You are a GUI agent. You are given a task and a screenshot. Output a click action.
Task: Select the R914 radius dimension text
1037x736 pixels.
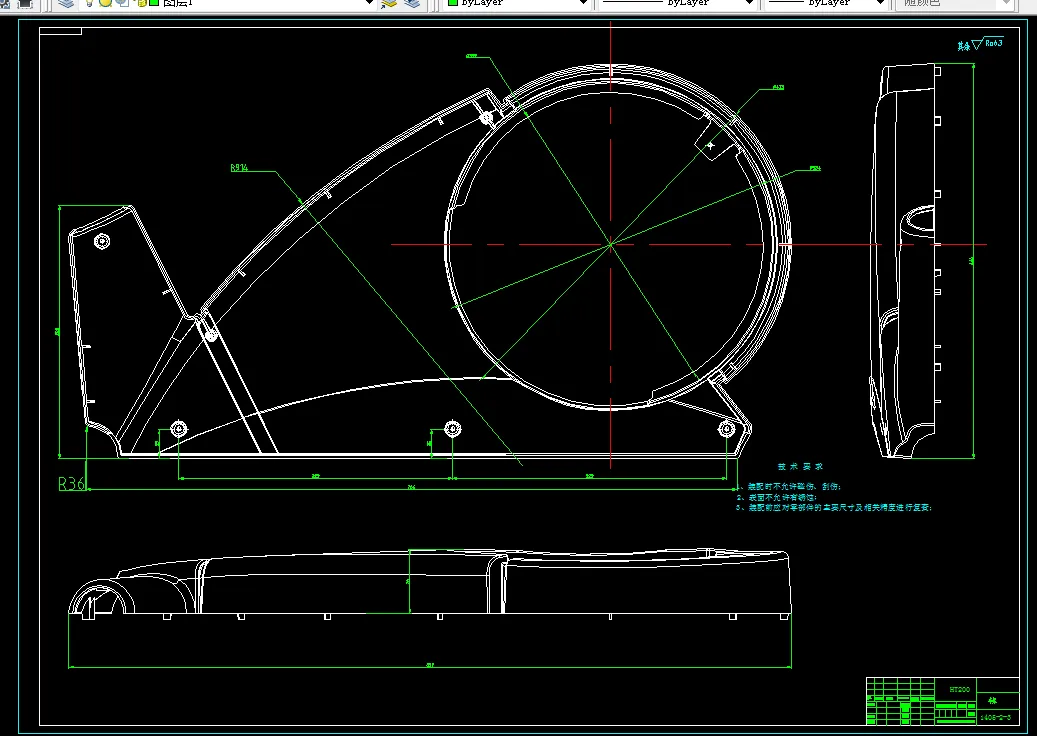coord(239,168)
